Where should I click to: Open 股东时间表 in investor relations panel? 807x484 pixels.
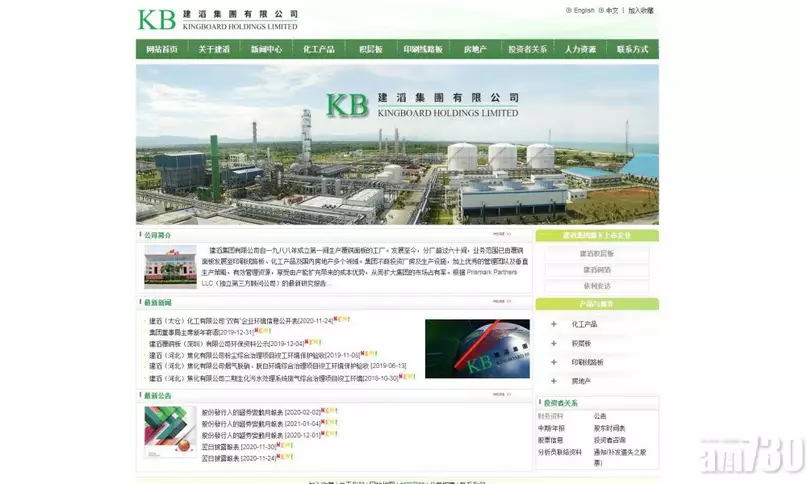pos(609,428)
